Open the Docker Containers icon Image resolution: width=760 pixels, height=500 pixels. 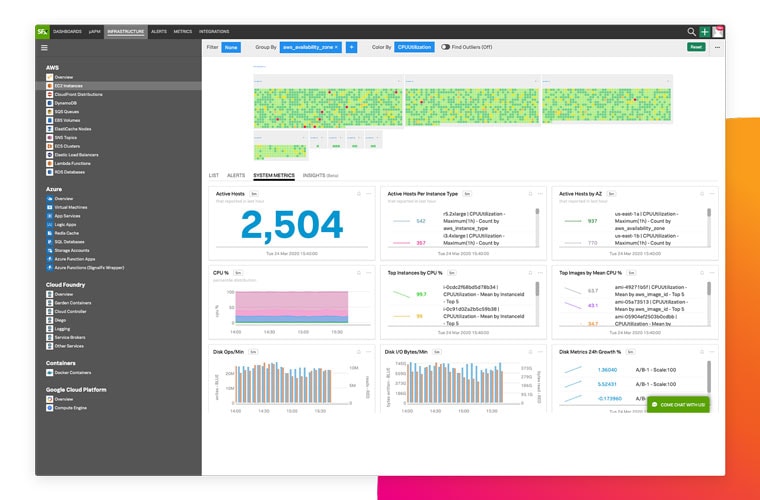coord(49,373)
